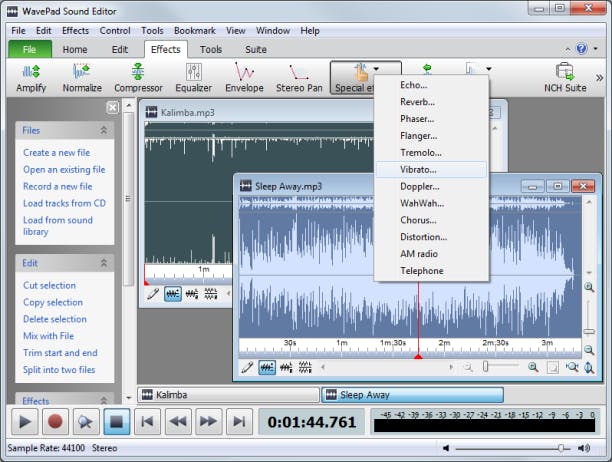Adjust the volume slider in status bar
Image resolution: width=612 pixels, height=462 pixels.
561,448
